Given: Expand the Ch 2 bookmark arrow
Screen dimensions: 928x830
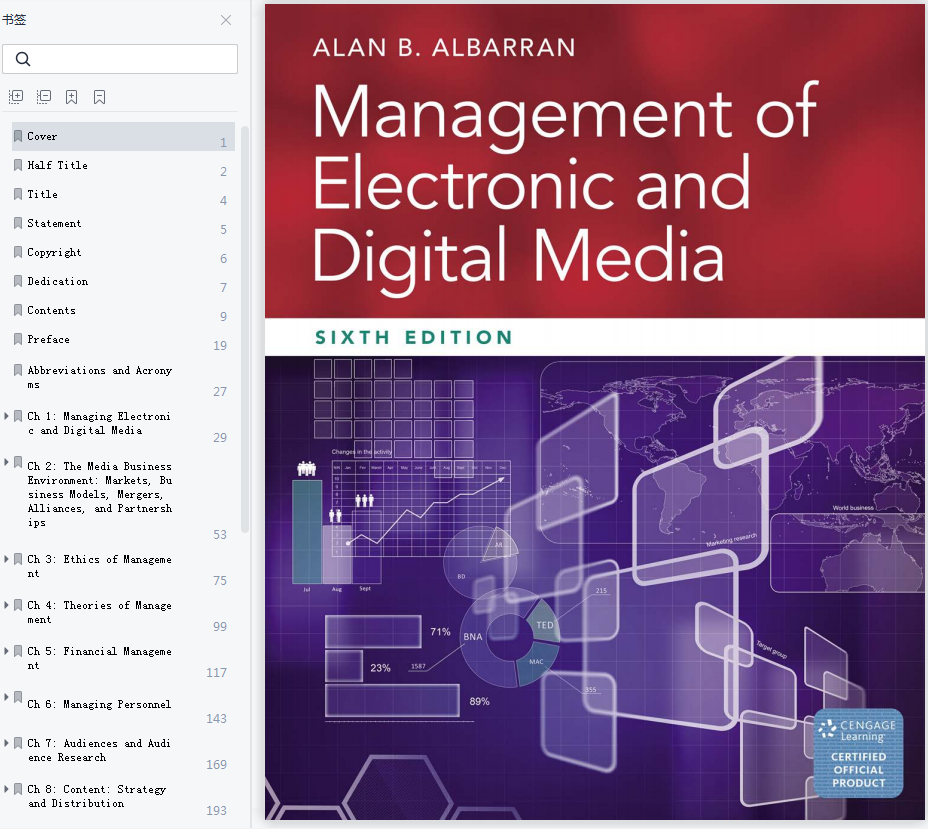Looking at the screenshot, I should tap(6, 462).
